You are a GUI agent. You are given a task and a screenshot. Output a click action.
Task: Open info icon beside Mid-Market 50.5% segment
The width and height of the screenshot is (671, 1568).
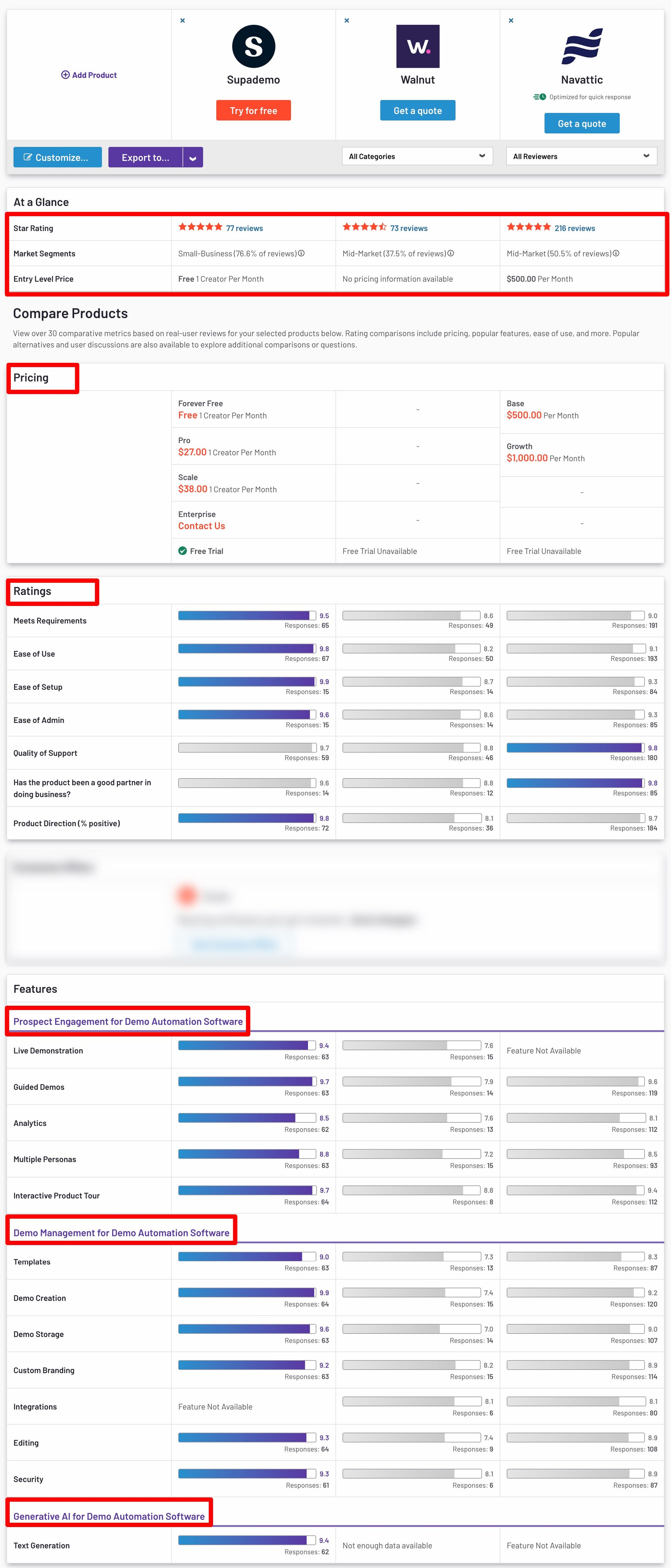[616, 253]
